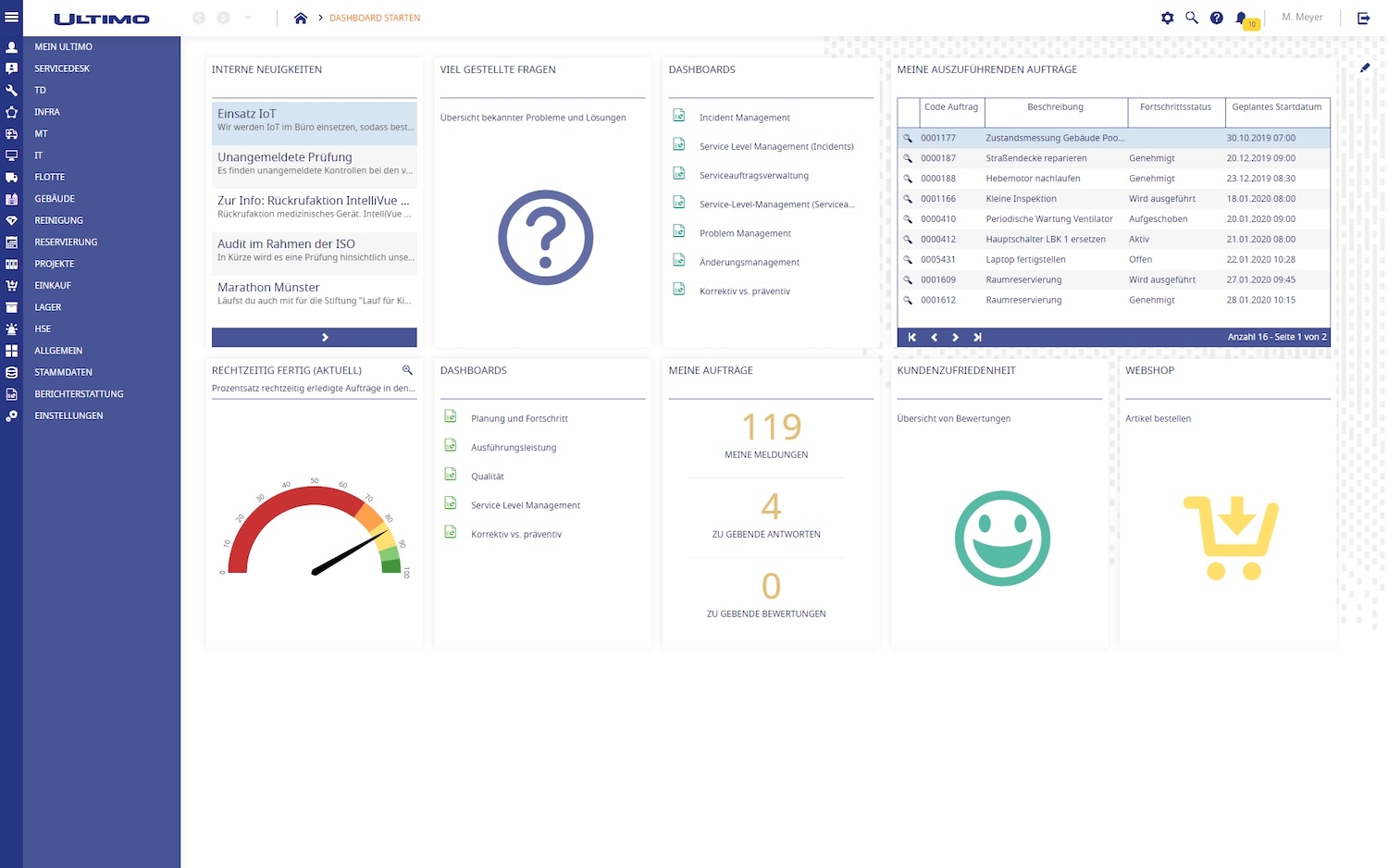Click the edit pencil on Meine auszuführenden Aufträge
This screenshot has width=1388, height=868.
(x=1365, y=68)
